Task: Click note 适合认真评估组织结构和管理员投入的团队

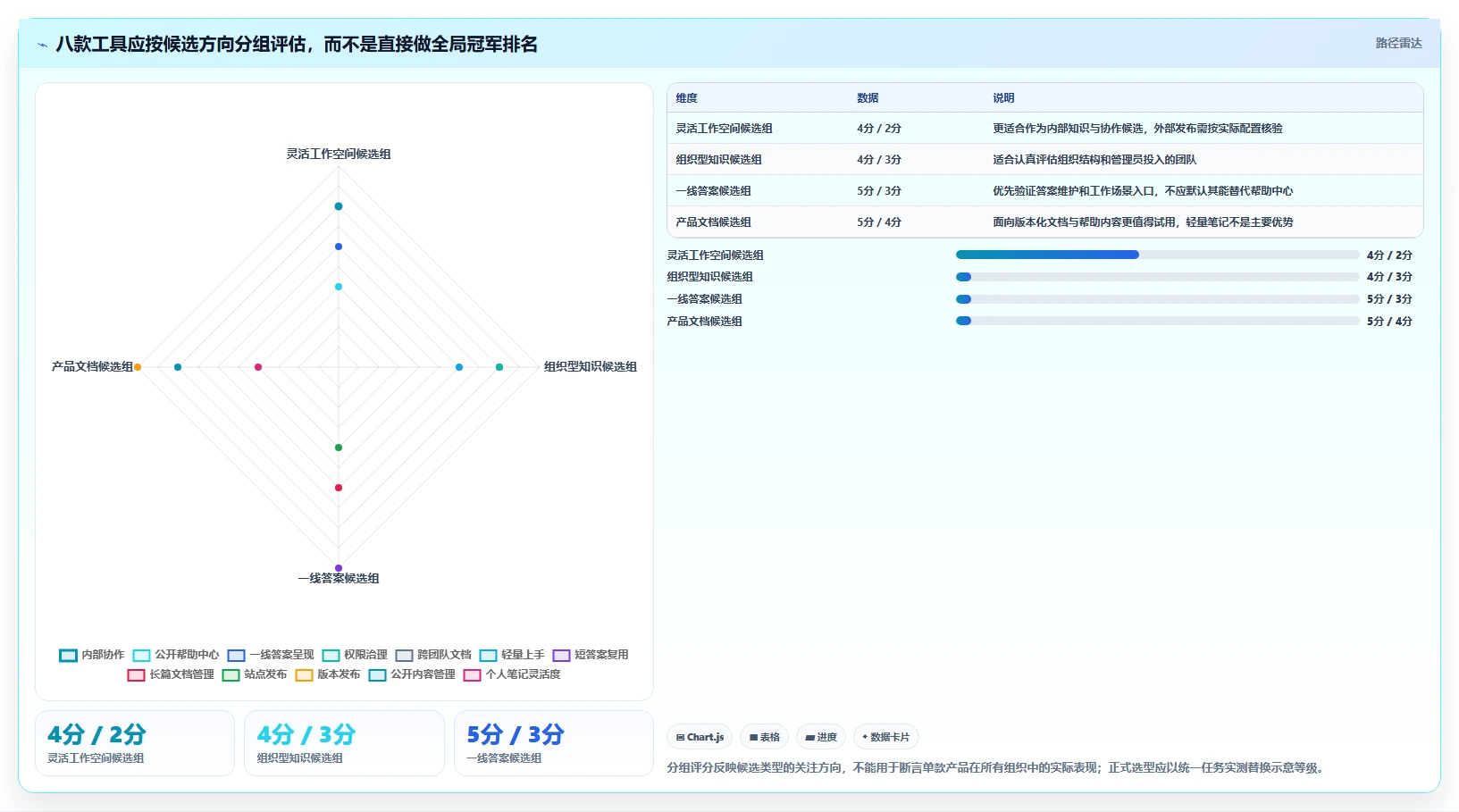Action: (x=1094, y=160)
